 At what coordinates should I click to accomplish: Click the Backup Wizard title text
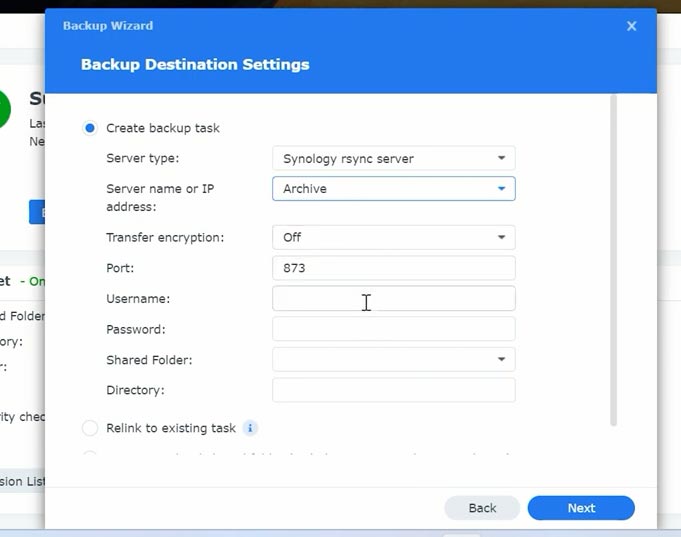pos(108,26)
